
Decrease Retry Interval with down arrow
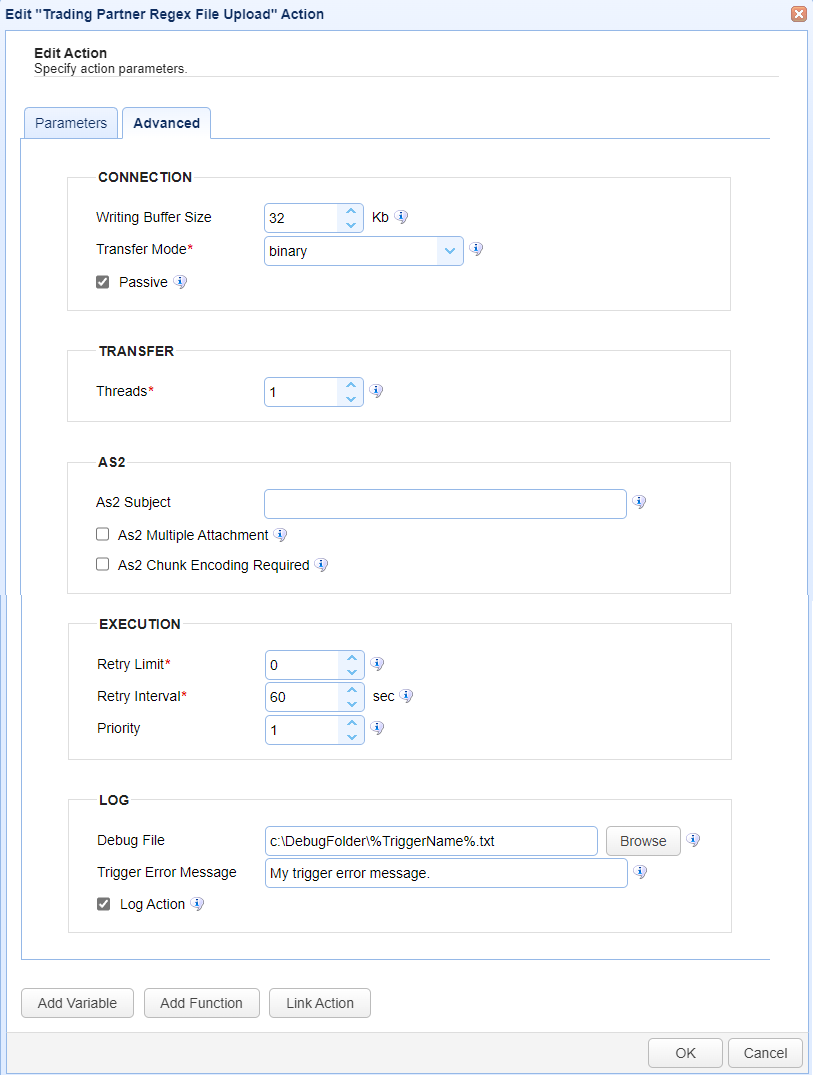pyautogui.click(x=352, y=704)
